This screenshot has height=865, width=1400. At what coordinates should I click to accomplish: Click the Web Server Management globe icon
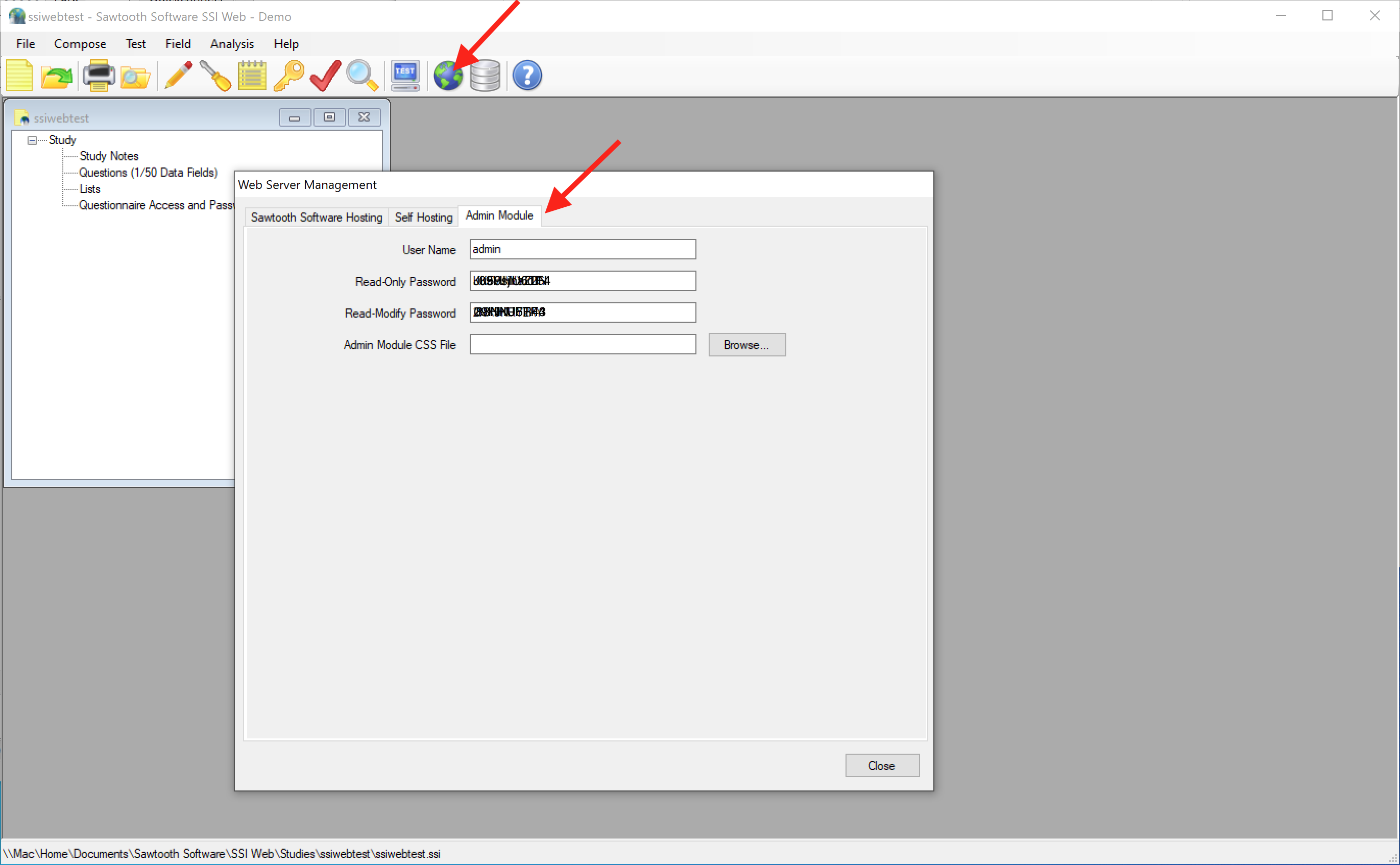point(450,76)
